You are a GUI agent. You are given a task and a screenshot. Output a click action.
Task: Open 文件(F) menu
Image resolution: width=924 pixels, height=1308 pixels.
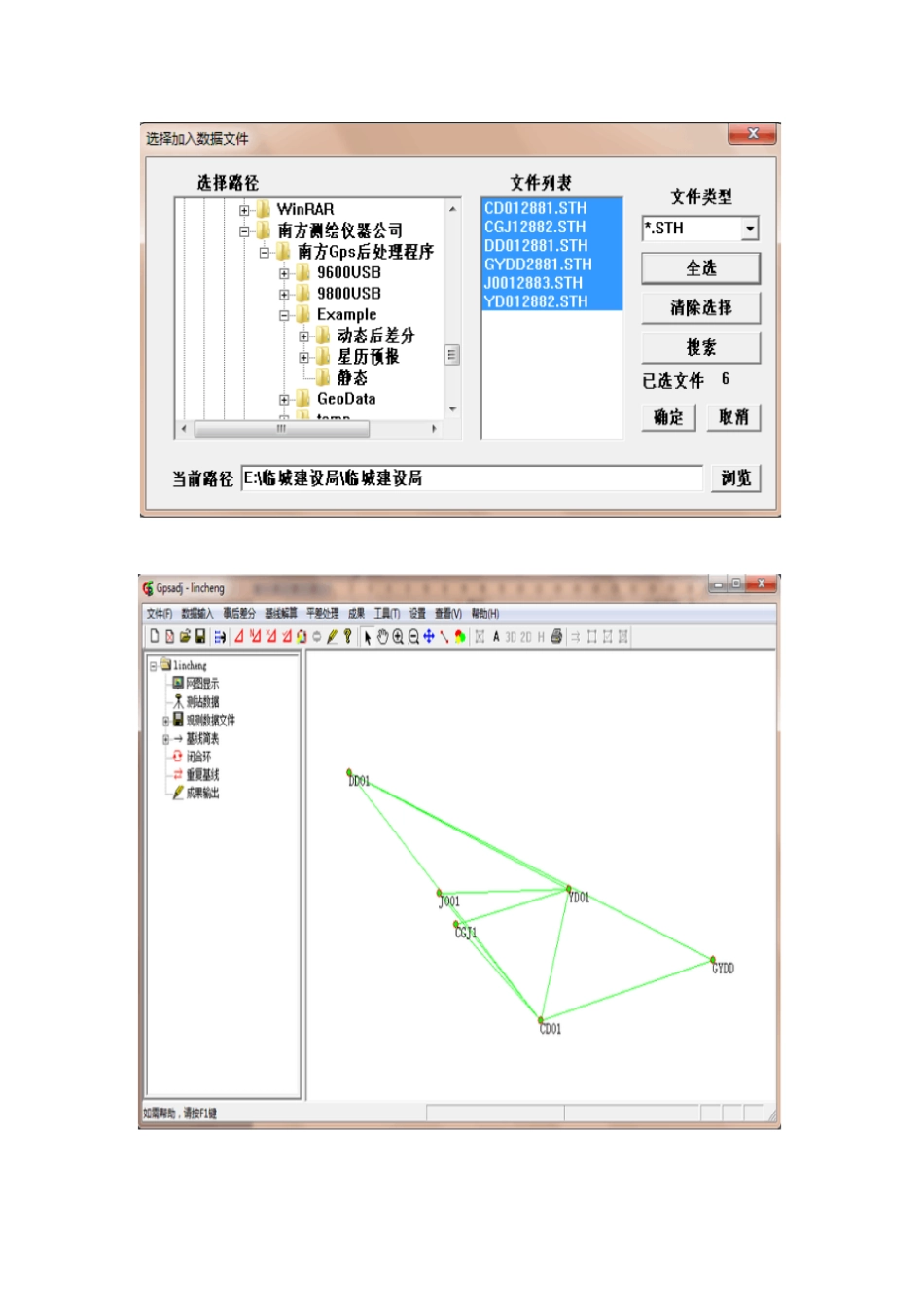[160, 614]
